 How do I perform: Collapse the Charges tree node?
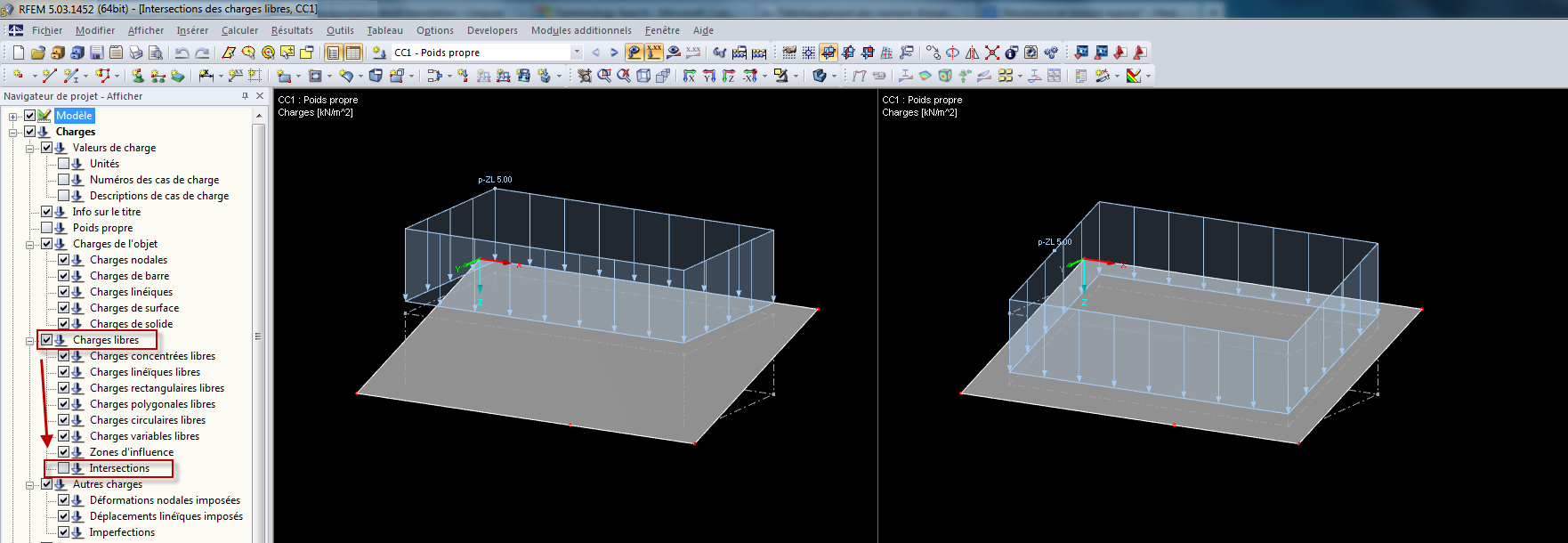(x=12, y=132)
